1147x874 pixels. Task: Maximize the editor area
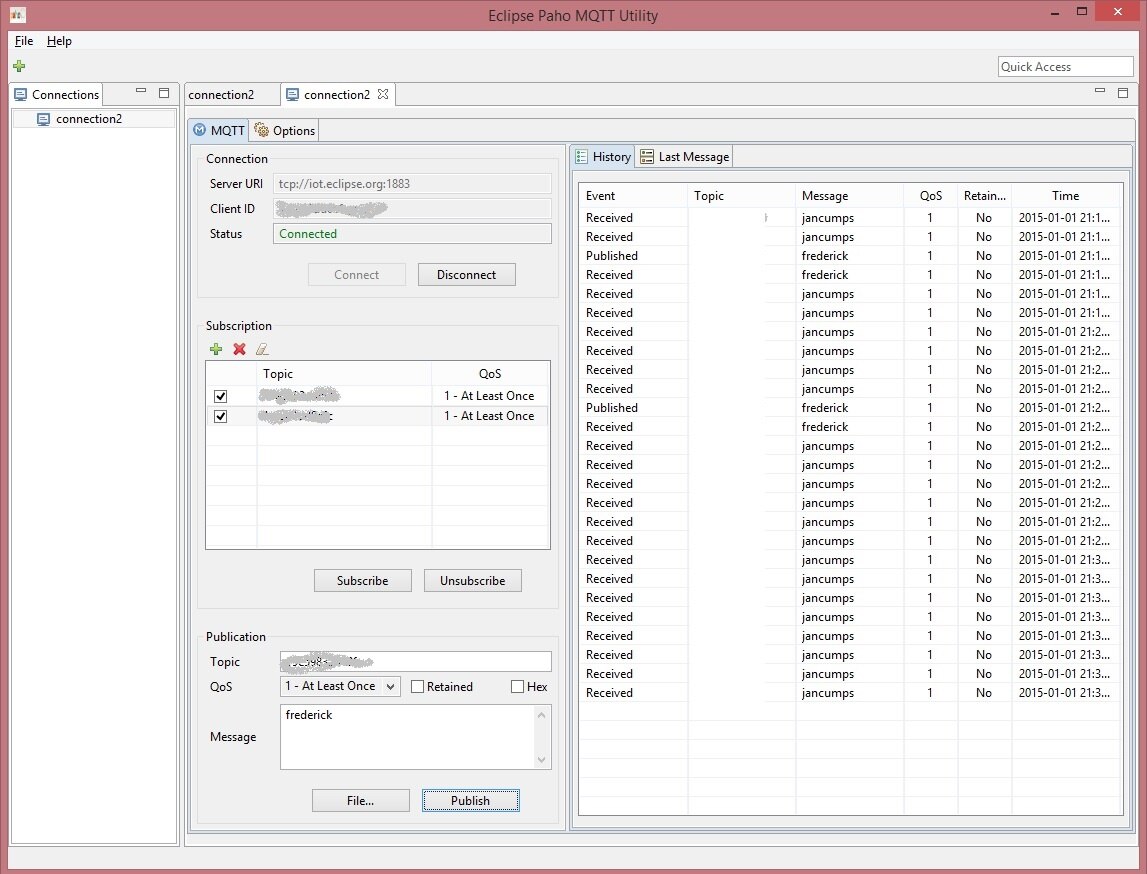(1124, 93)
